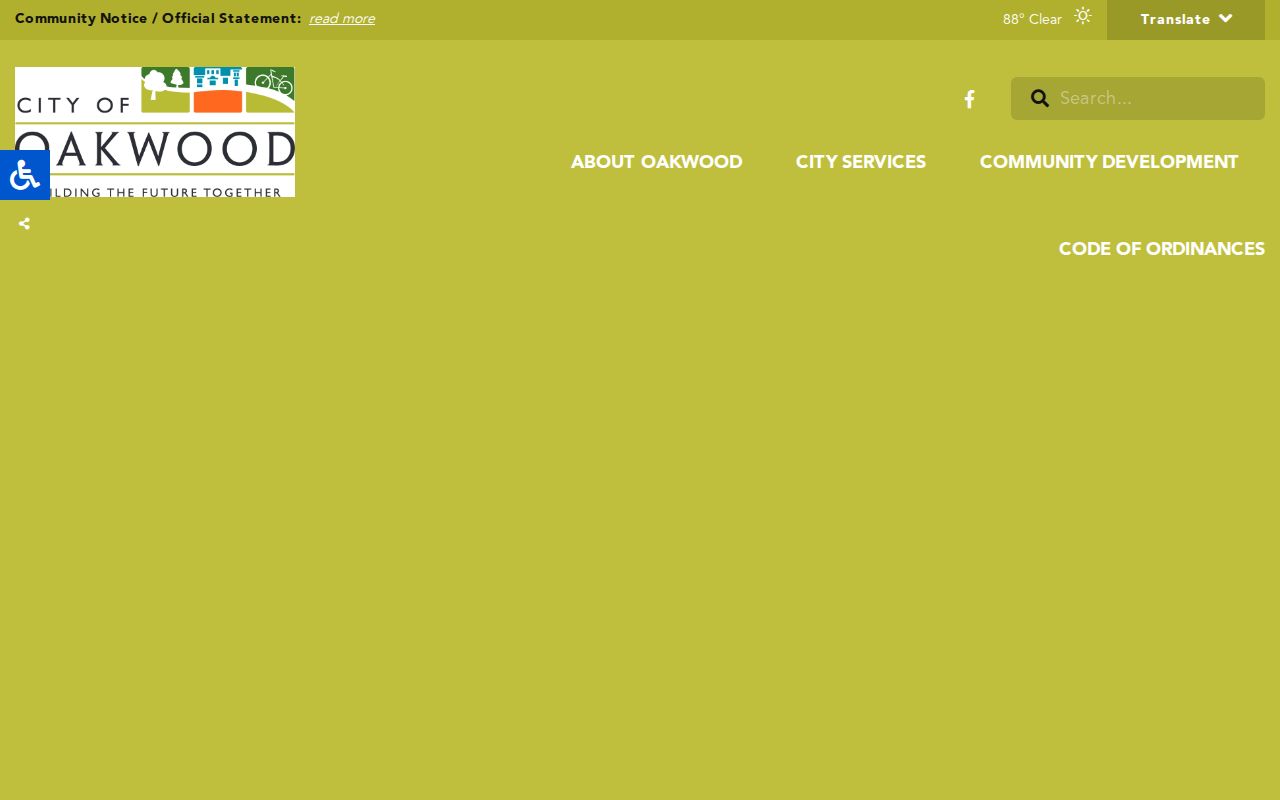Expand the Translate dropdown
Image resolution: width=1280 pixels, height=800 pixels.
(1186, 19)
